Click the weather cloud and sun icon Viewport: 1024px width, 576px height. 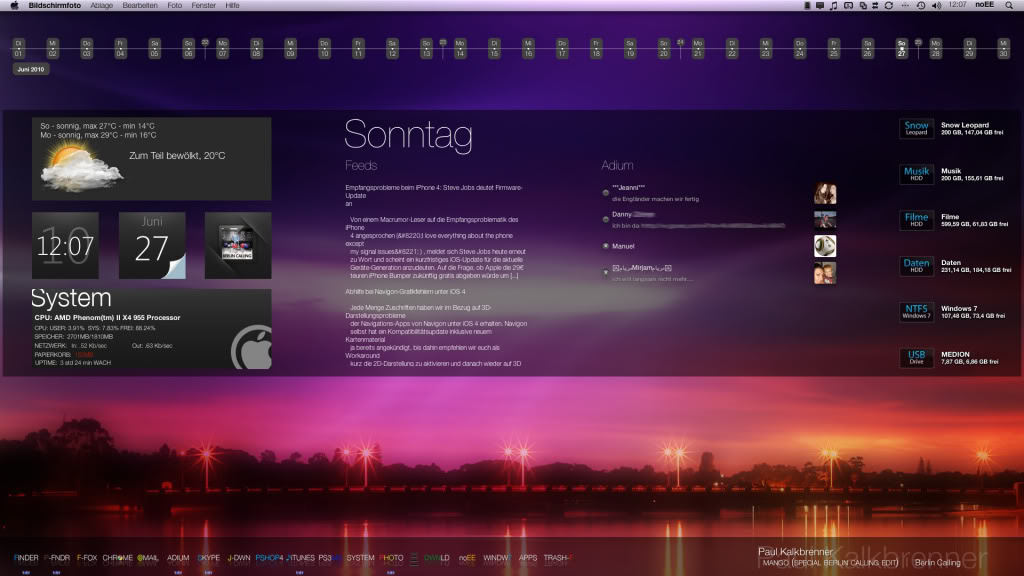point(81,167)
